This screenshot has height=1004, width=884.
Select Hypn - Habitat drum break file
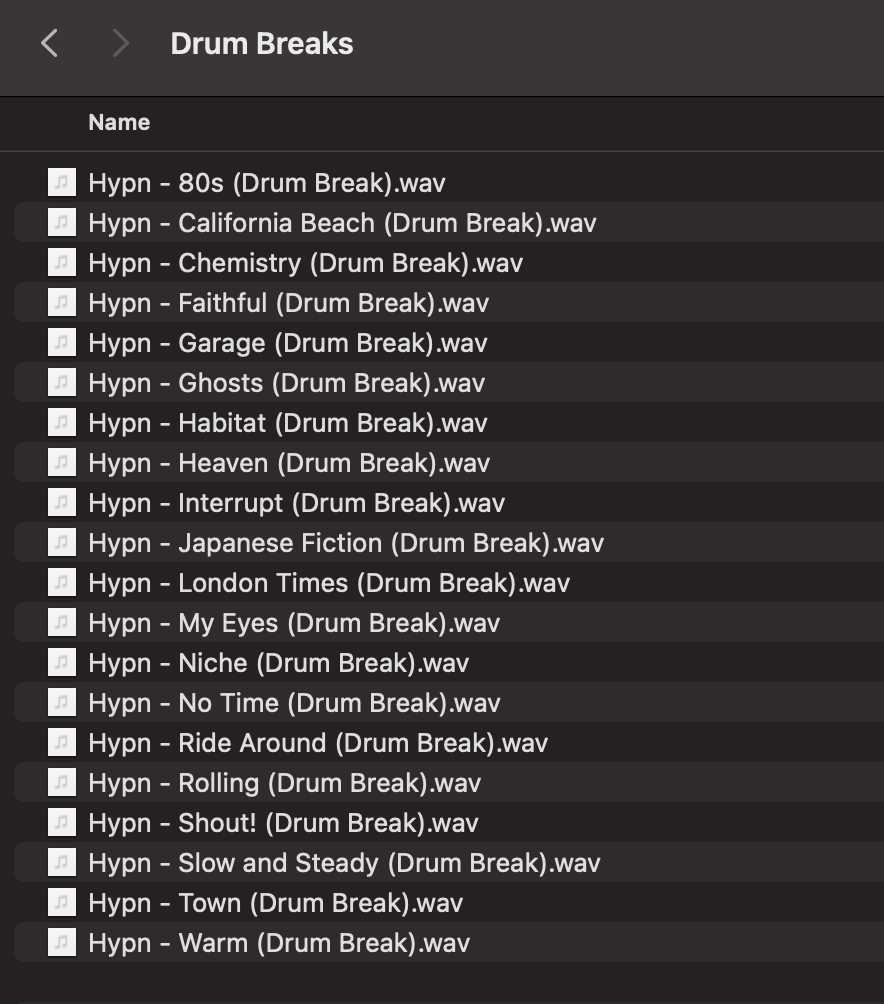point(287,423)
